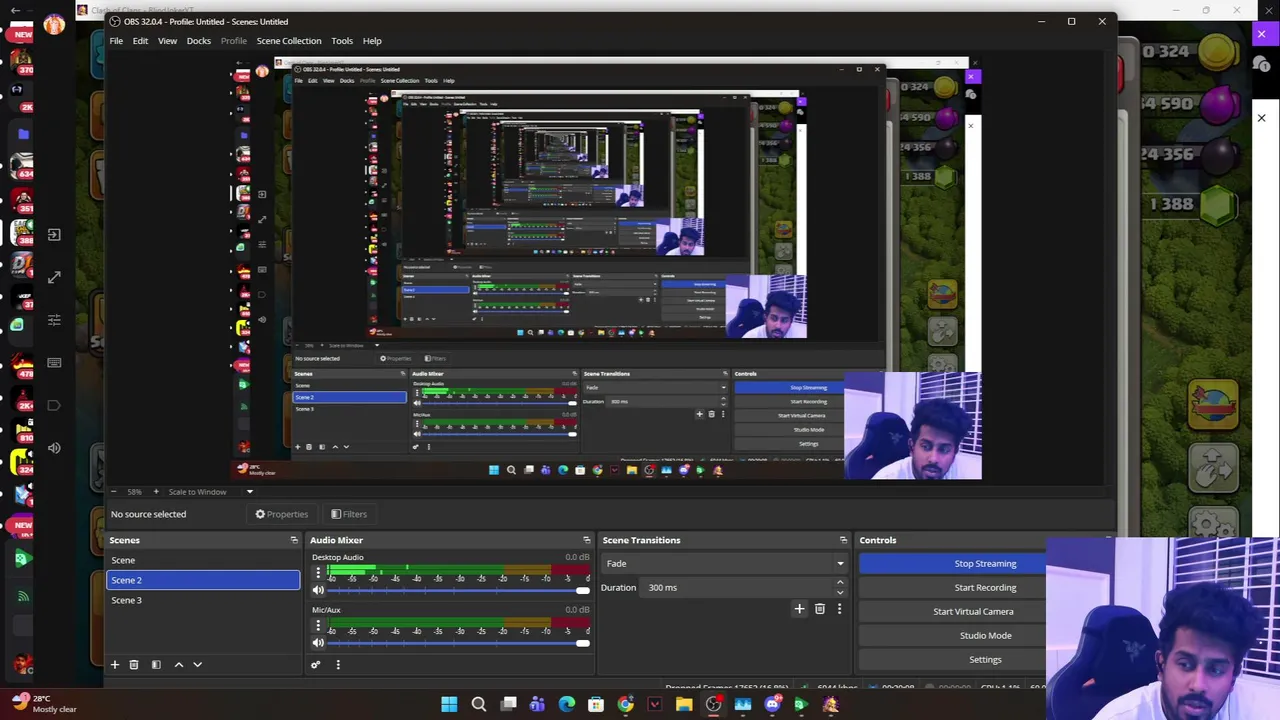Select Scene 2 in the Scenes list
Viewport: 1280px width, 720px height.
click(x=203, y=580)
